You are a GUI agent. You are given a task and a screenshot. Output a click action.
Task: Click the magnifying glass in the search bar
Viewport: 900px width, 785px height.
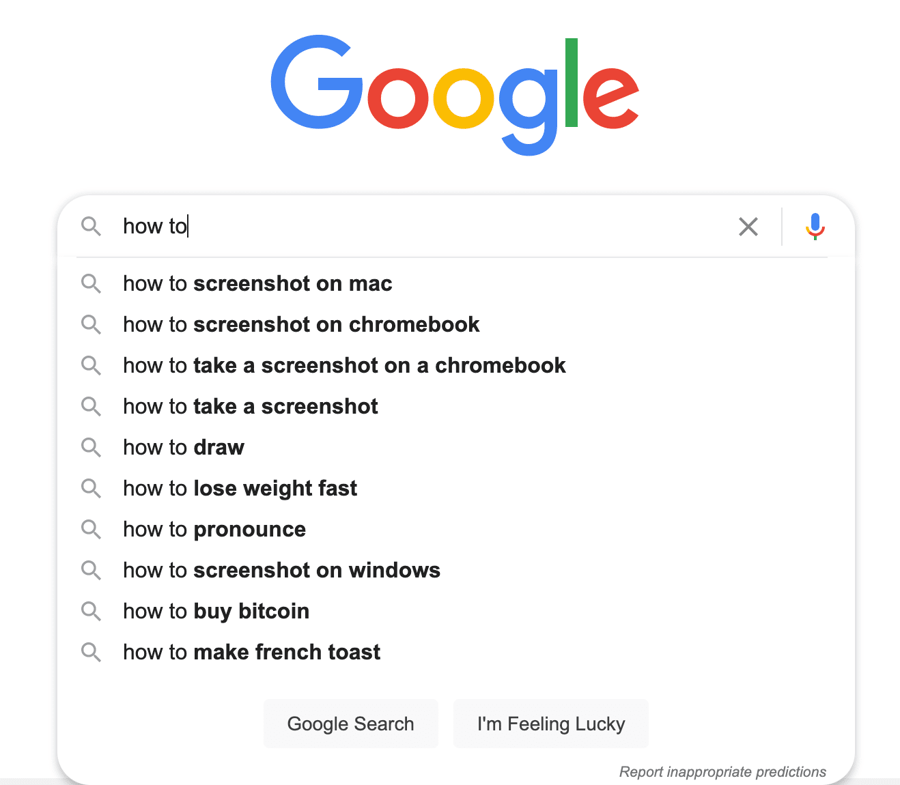click(x=91, y=226)
